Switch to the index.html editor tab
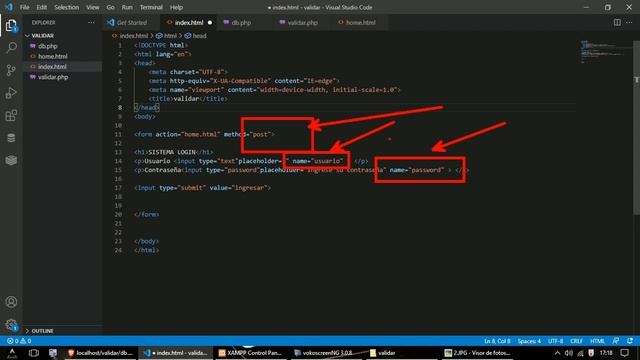This screenshot has height=360, width=640. (x=189, y=22)
